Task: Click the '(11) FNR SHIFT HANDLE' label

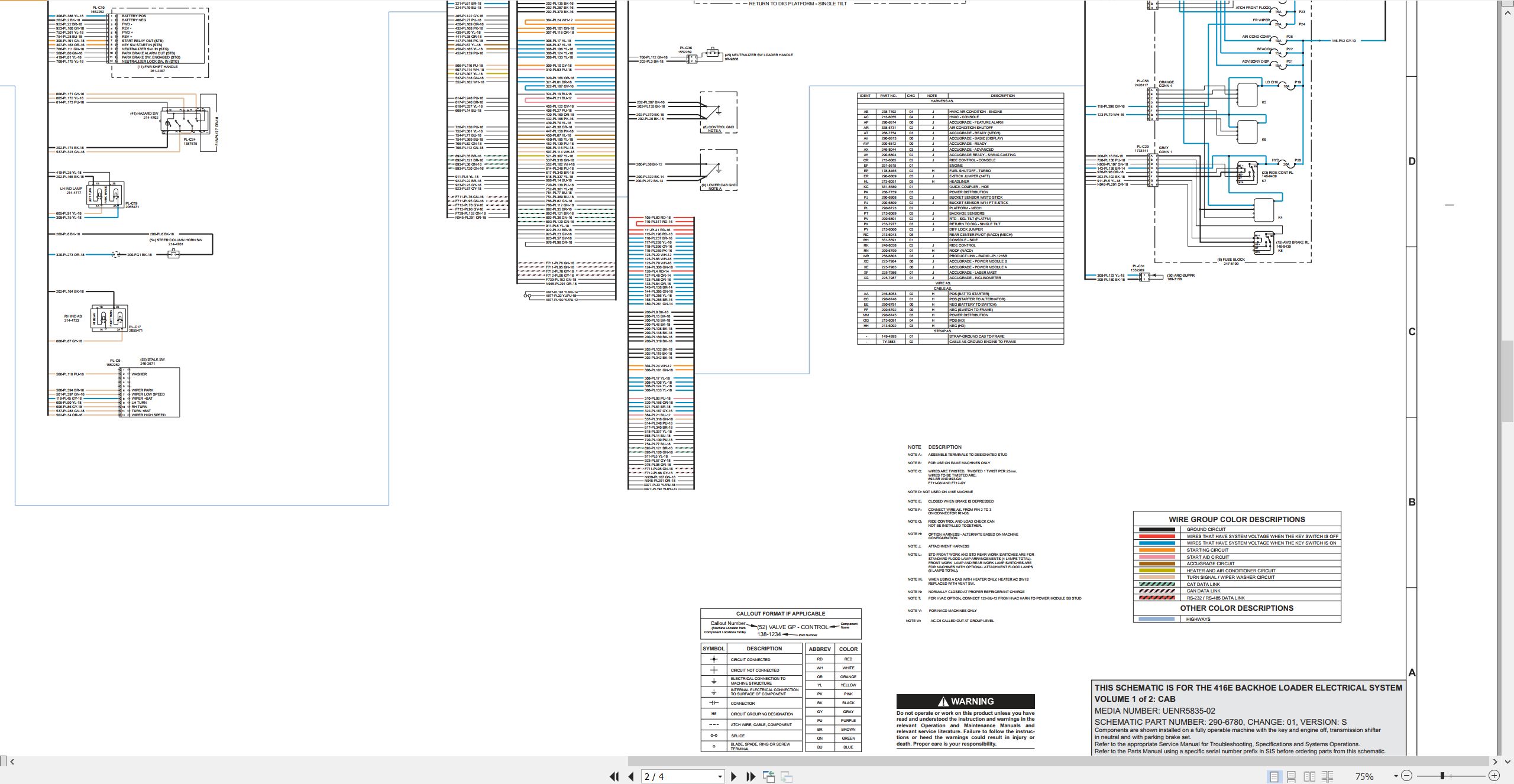Action: tap(157, 67)
